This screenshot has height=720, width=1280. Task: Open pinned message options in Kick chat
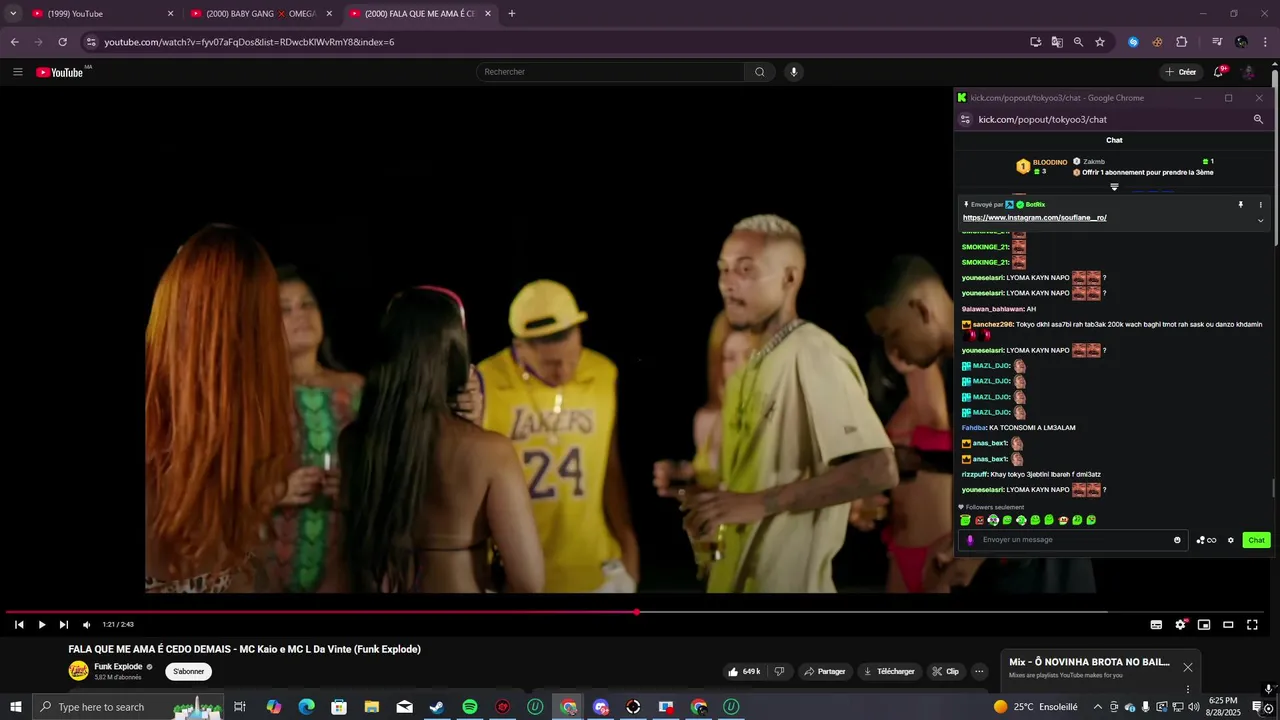[1260, 205]
